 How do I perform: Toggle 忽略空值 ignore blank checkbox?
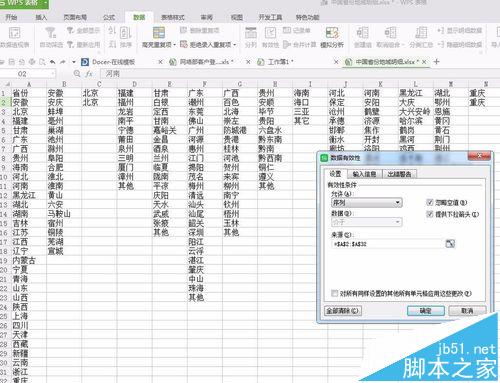430,202
